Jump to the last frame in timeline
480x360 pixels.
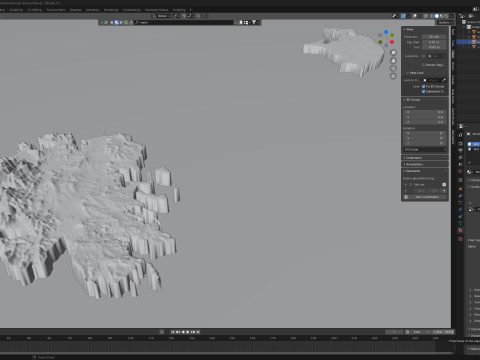click(x=198, y=332)
